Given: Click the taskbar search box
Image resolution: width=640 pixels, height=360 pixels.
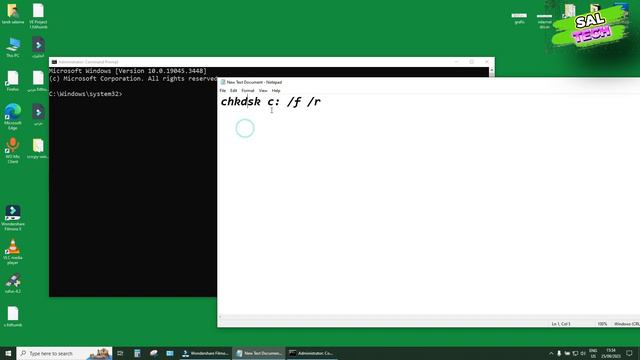Looking at the screenshot, I should click(64, 353).
